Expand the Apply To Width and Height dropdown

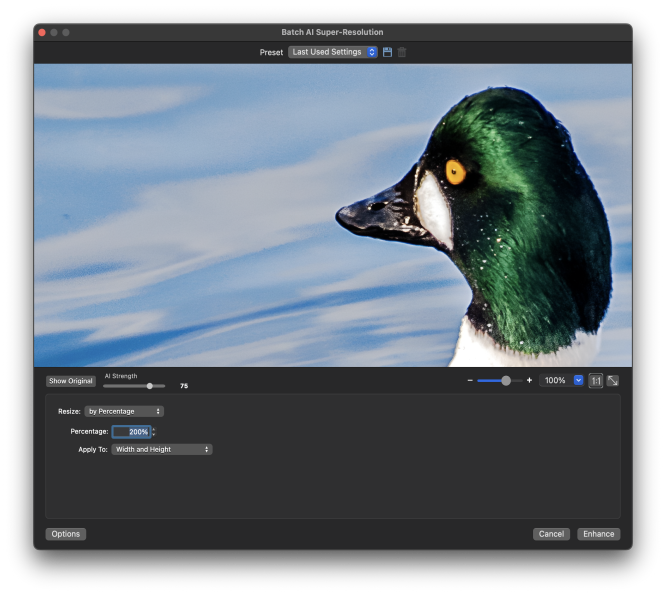(x=162, y=450)
